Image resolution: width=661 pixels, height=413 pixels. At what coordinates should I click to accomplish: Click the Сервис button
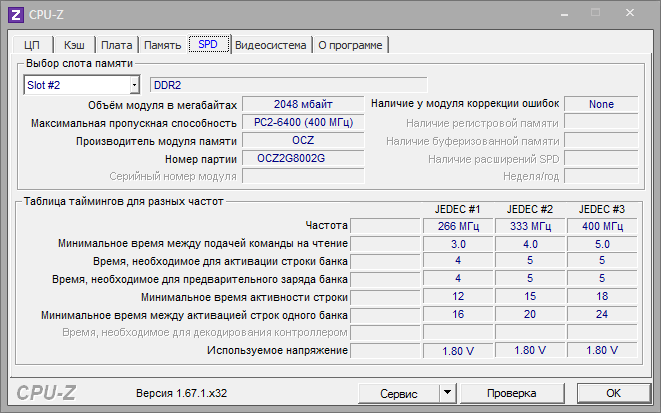[x=399, y=393]
